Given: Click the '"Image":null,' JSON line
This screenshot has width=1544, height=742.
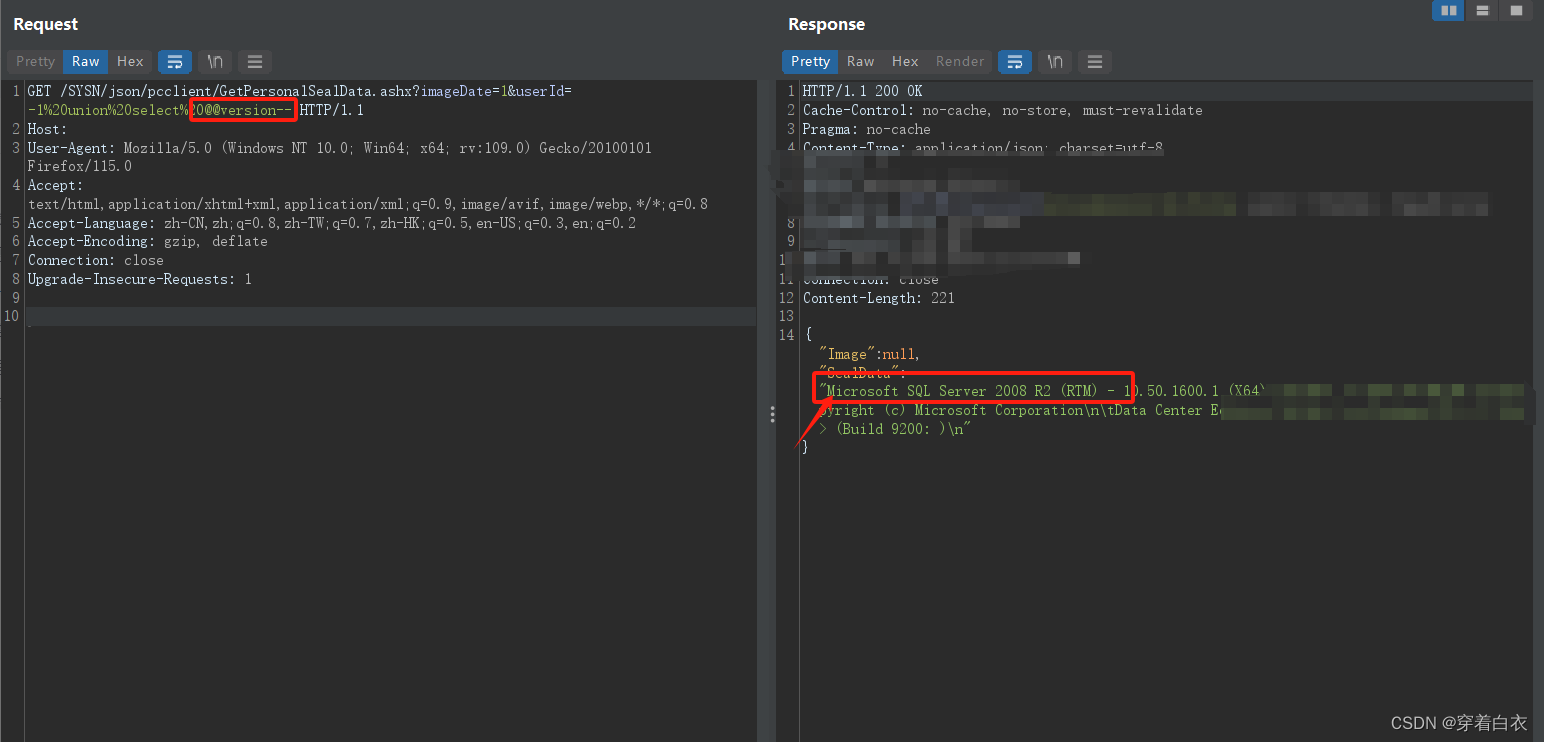Looking at the screenshot, I should point(869,354).
